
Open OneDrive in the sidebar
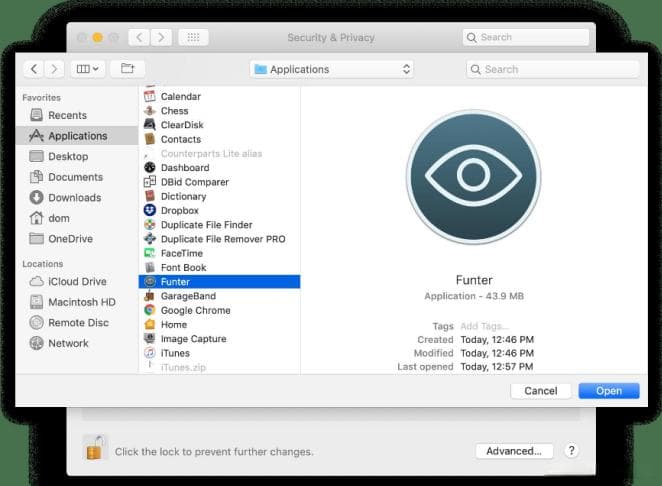(77, 239)
